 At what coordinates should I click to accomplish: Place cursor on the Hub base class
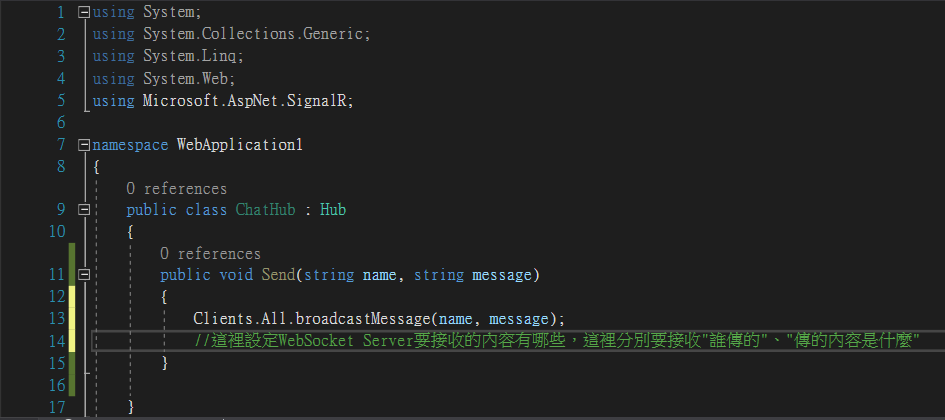pos(333,210)
